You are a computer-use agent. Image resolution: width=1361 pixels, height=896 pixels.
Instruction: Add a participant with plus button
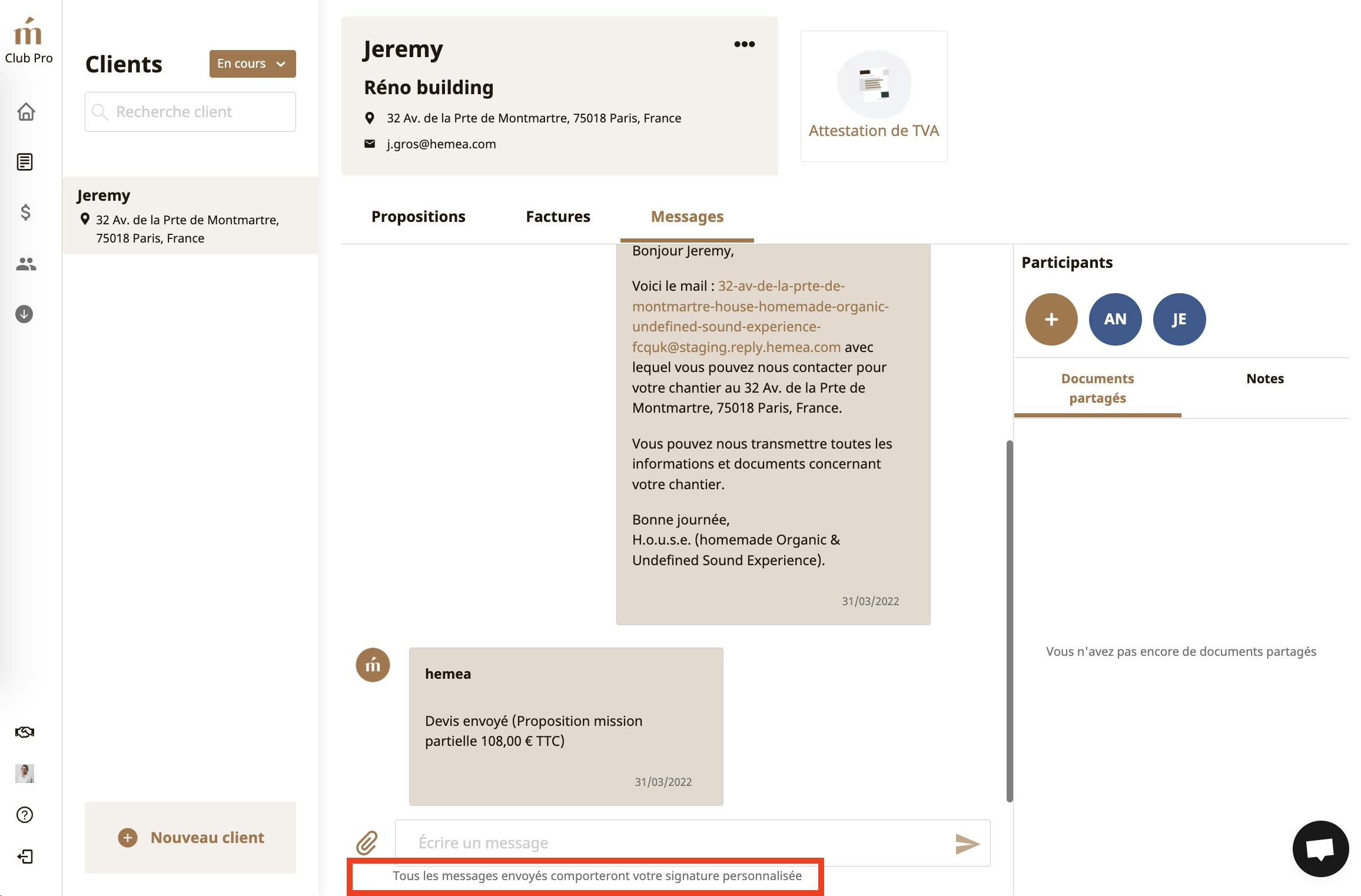pos(1051,319)
